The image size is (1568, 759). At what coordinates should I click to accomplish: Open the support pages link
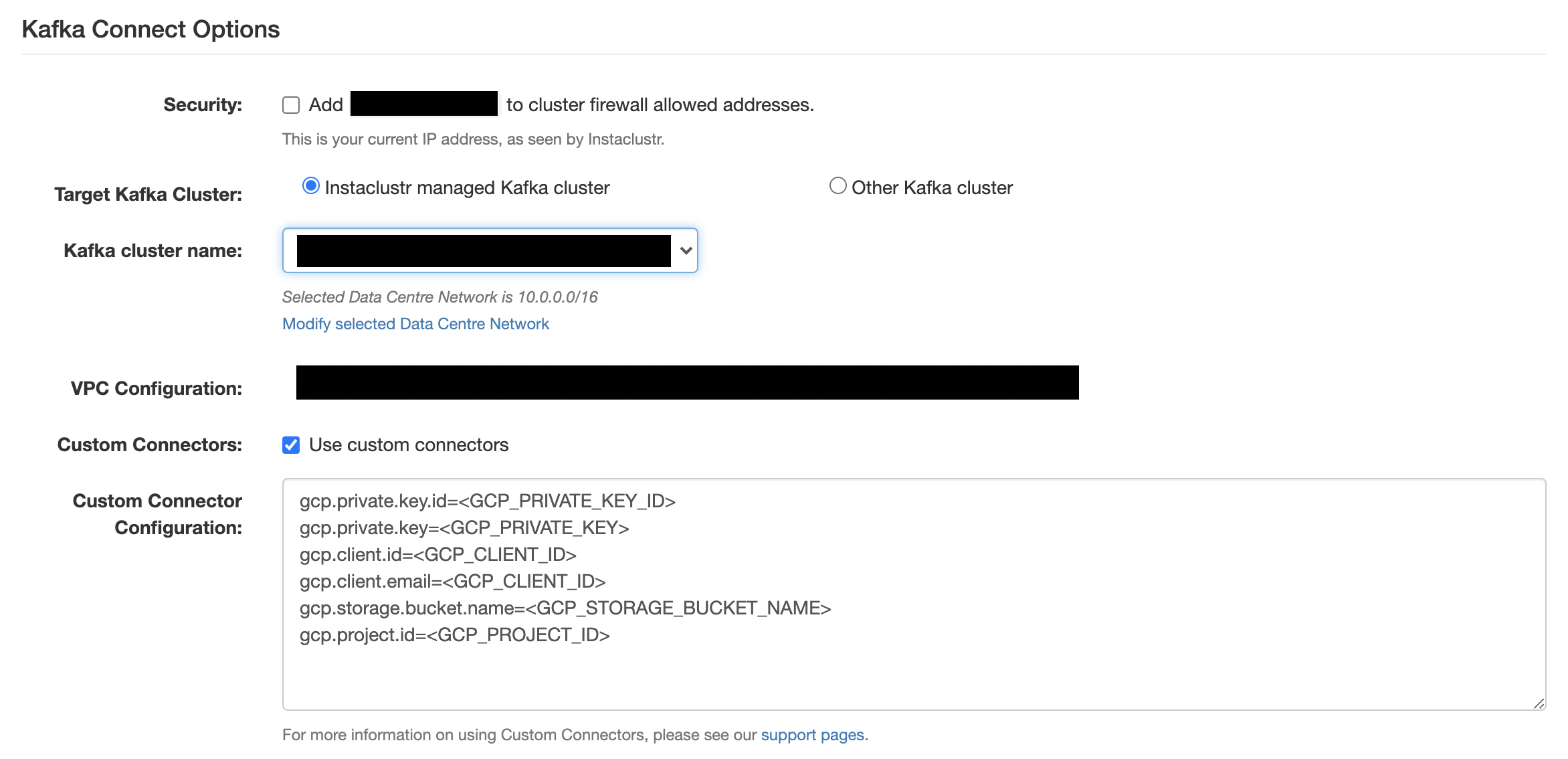click(x=813, y=735)
